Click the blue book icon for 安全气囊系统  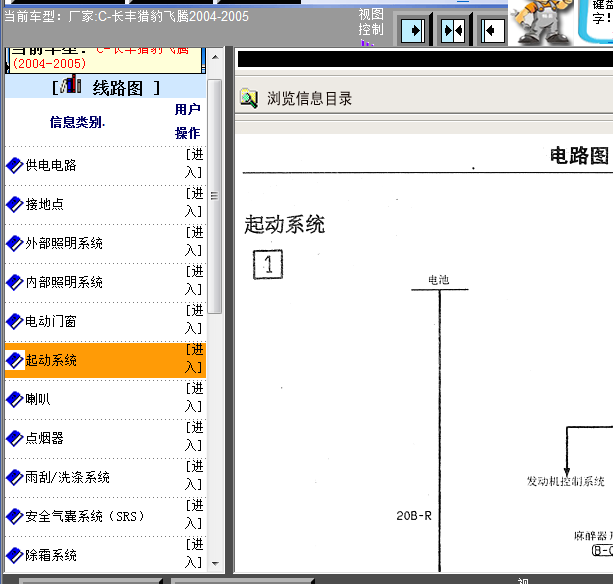[x=15, y=516]
